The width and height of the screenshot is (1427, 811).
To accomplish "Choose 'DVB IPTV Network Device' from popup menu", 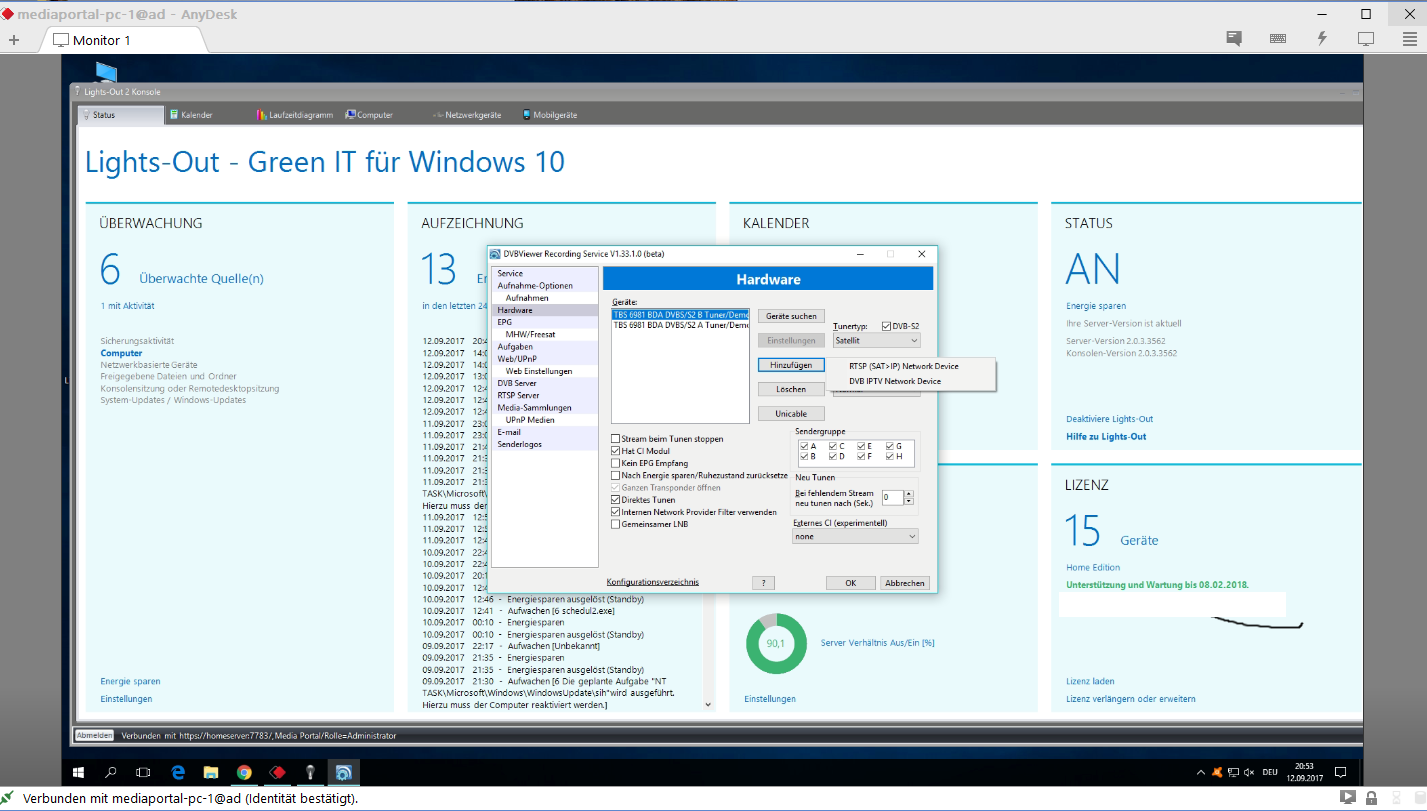I will (894, 381).
